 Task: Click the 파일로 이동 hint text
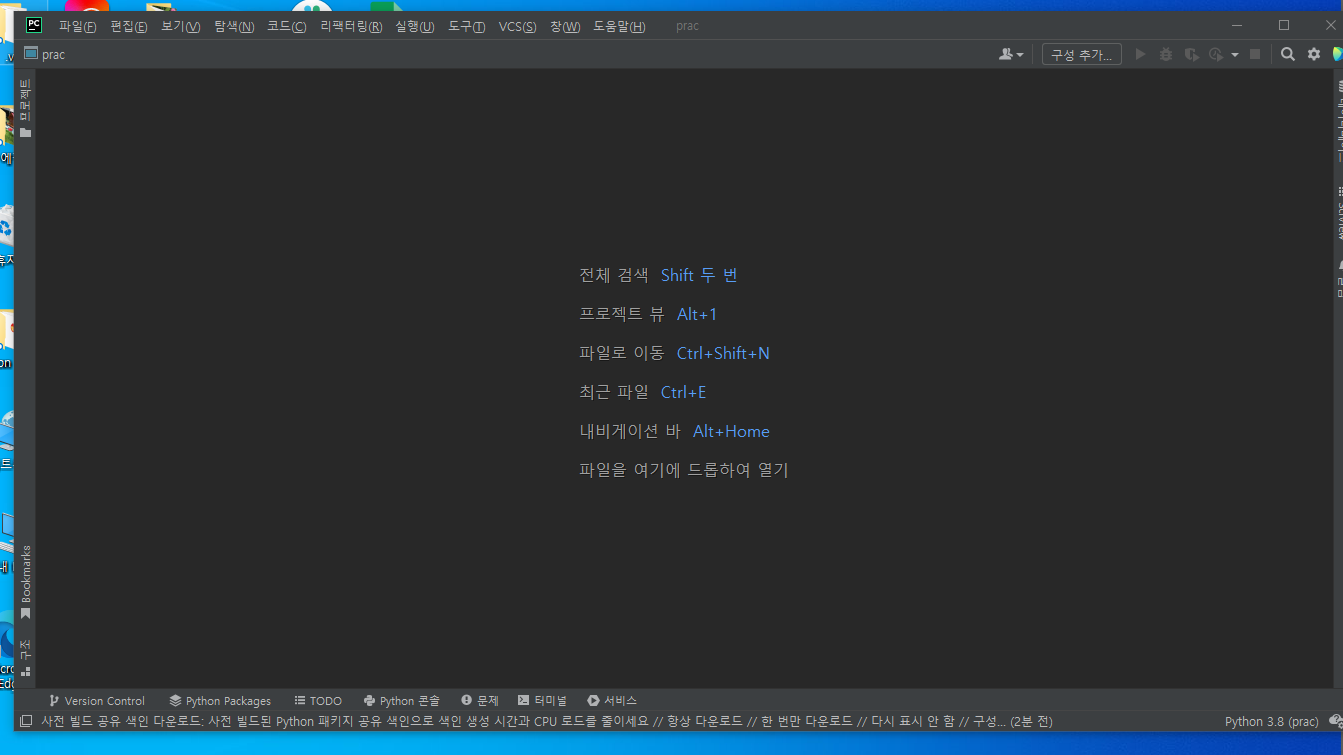point(622,353)
